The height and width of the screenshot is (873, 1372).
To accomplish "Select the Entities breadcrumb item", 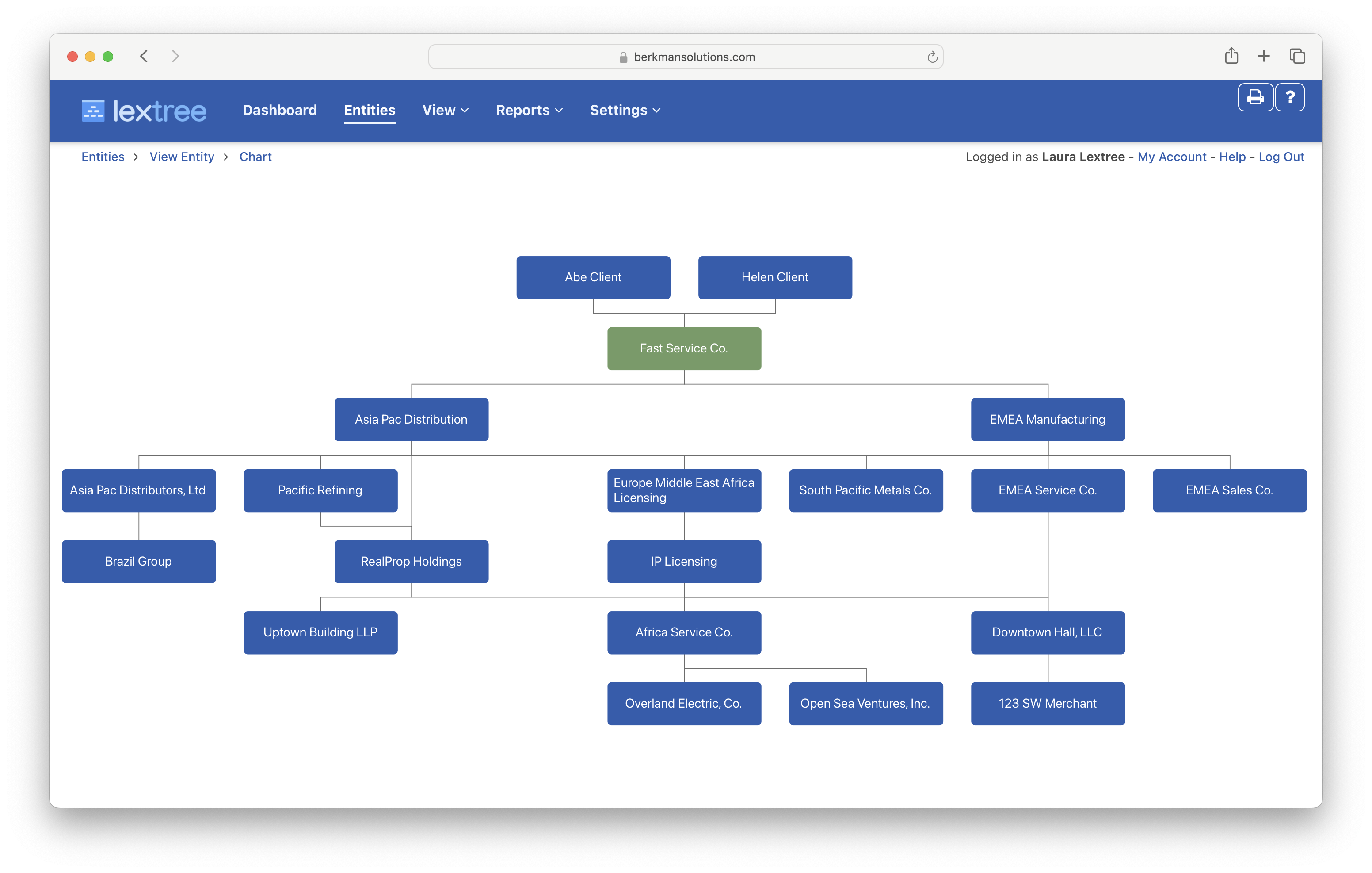I will pos(102,156).
